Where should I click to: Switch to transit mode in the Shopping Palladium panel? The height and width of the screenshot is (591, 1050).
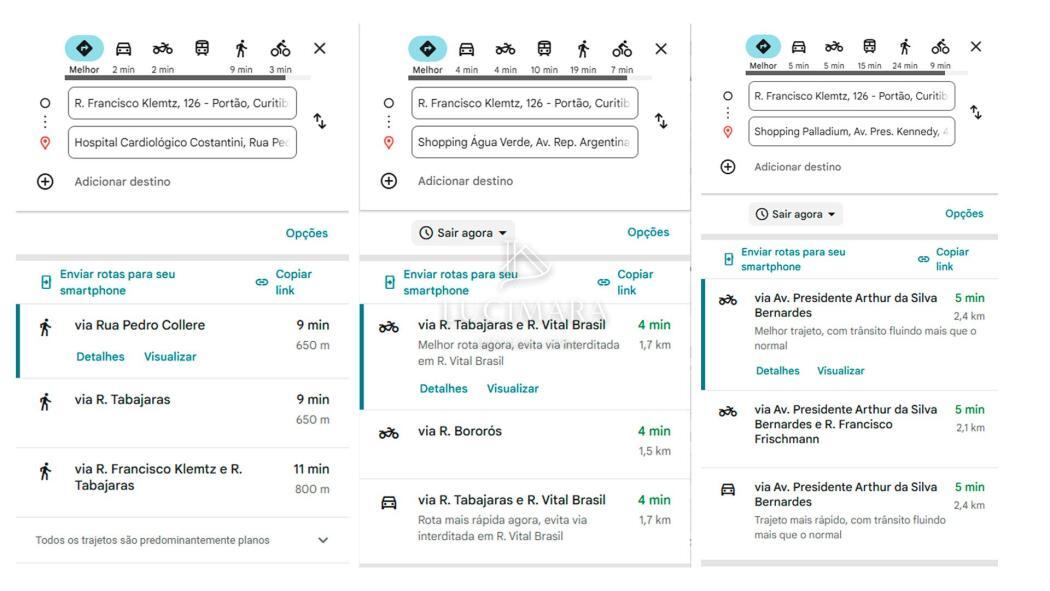tap(869, 47)
